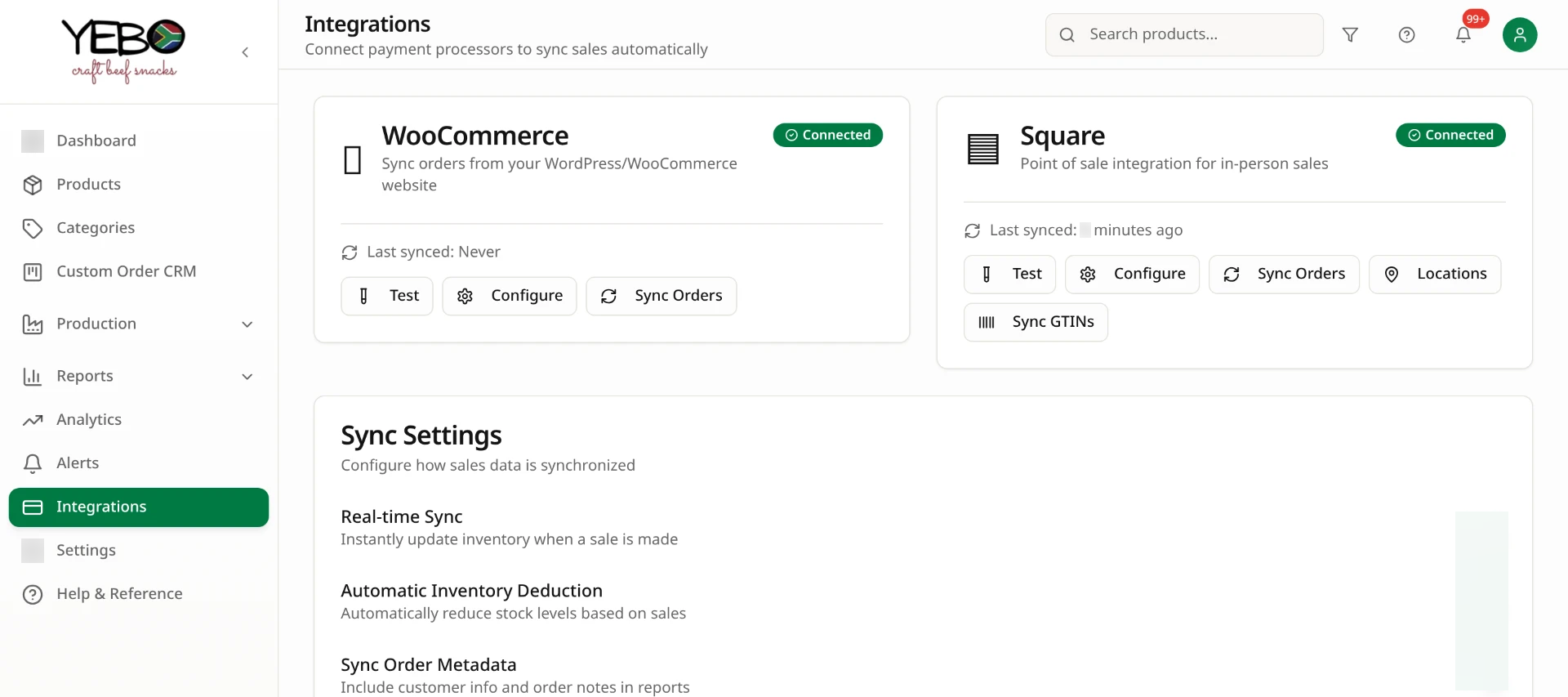Expand the Production submenu
The width and height of the screenshot is (1568, 697).
[139, 324]
